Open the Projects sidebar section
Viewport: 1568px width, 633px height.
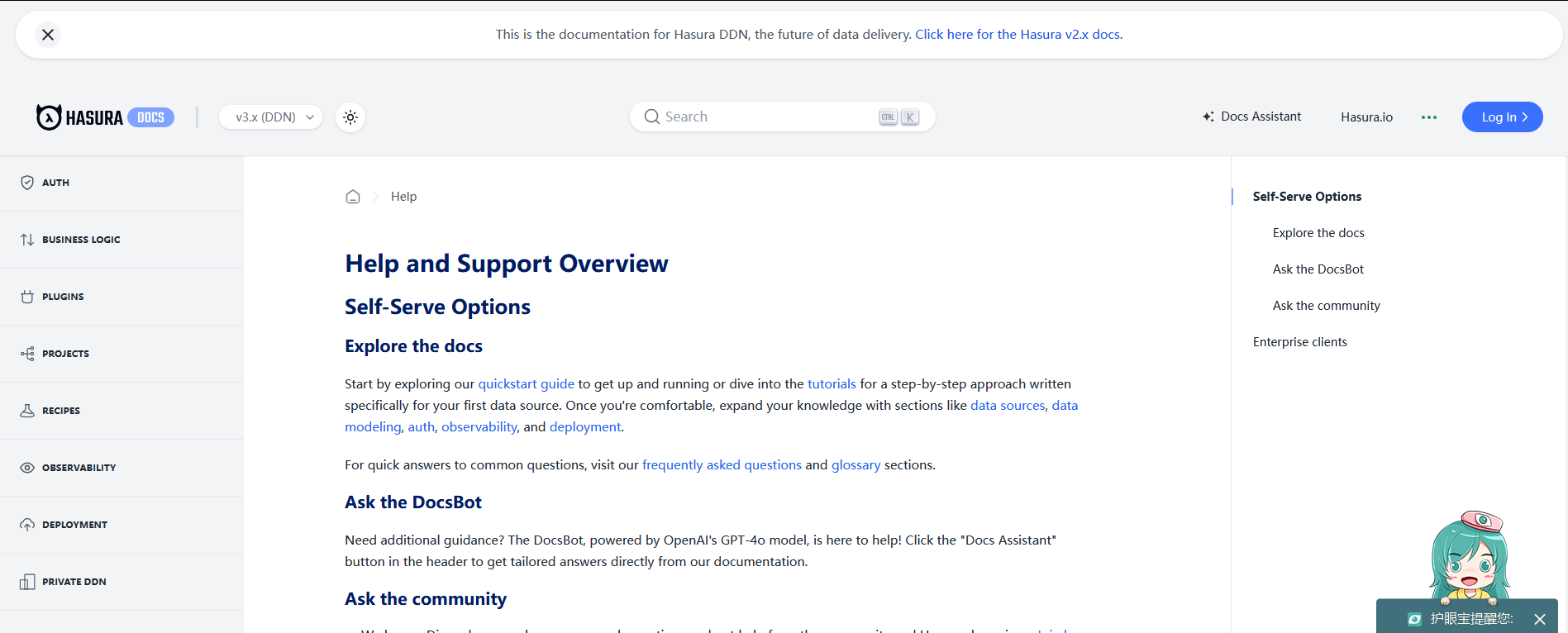pos(122,354)
